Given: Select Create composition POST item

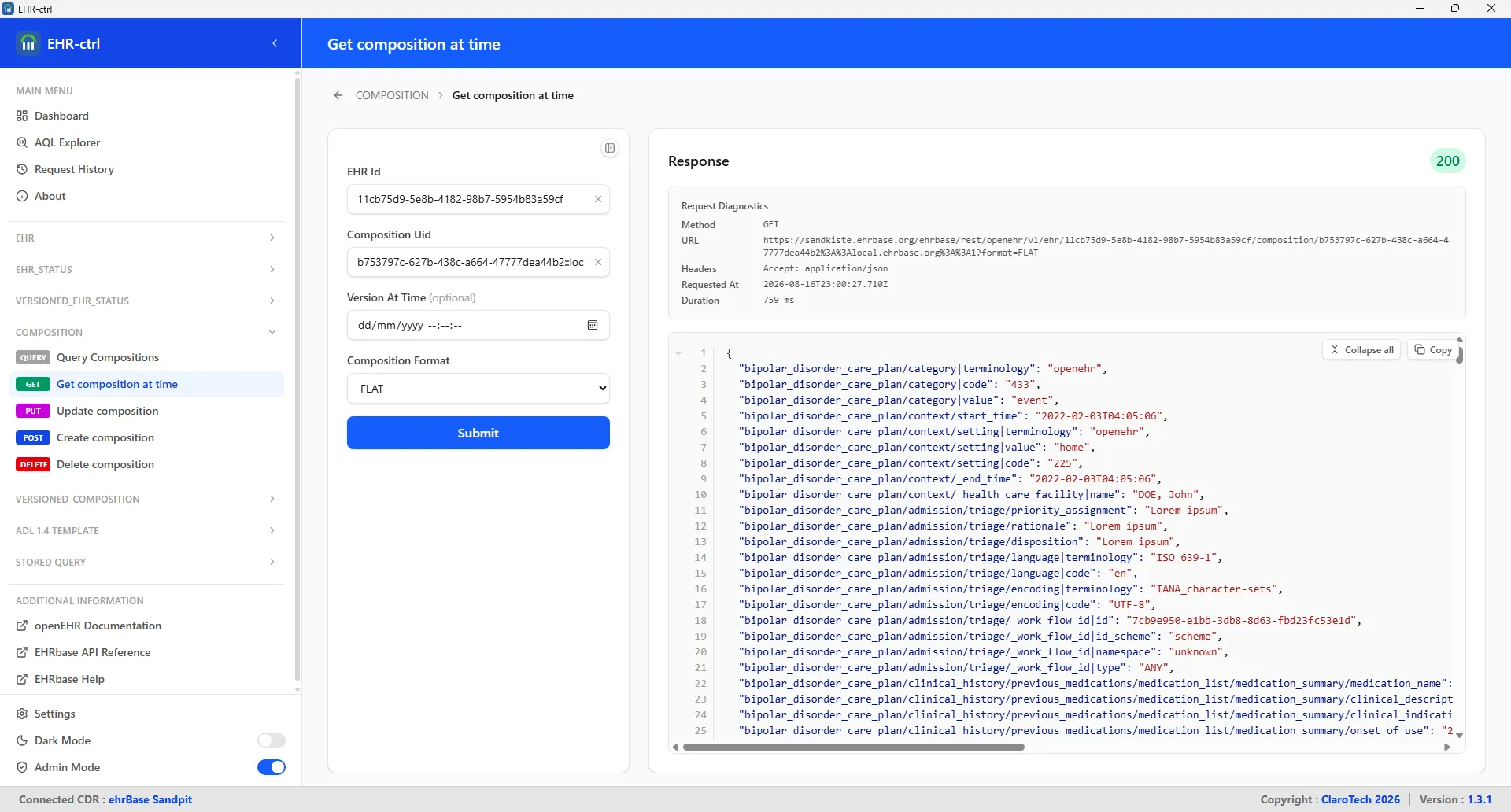Looking at the screenshot, I should (147, 437).
